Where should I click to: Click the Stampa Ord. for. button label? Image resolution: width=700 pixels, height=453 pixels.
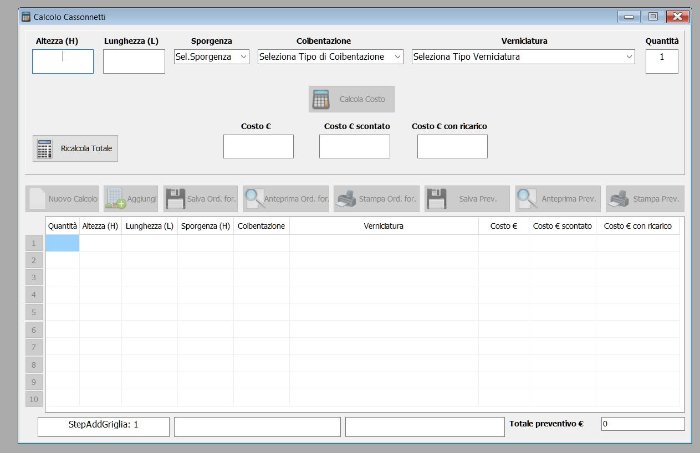click(387, 199)
